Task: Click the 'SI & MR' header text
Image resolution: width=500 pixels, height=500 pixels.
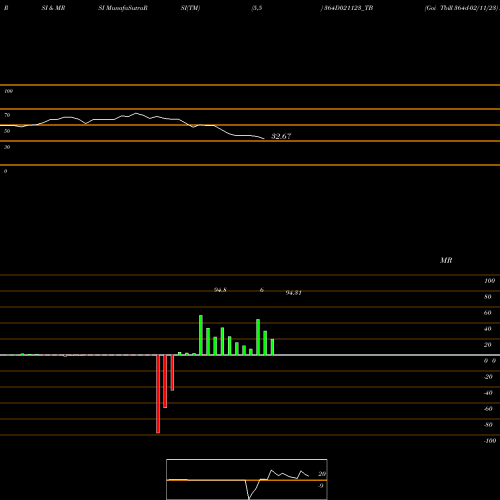Action: (53, 8)
